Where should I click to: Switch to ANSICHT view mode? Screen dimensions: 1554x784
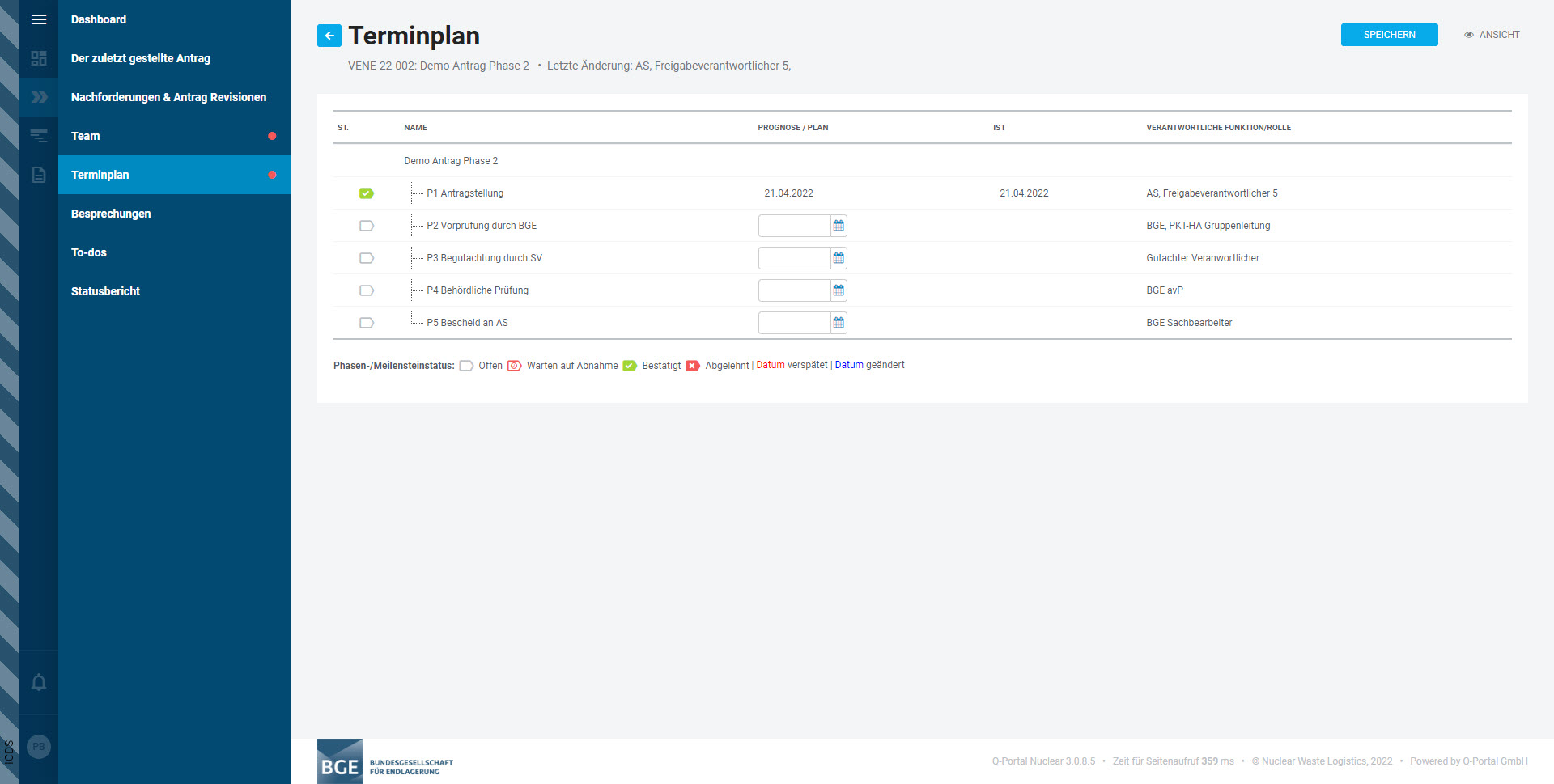[x=1492, y=35]
